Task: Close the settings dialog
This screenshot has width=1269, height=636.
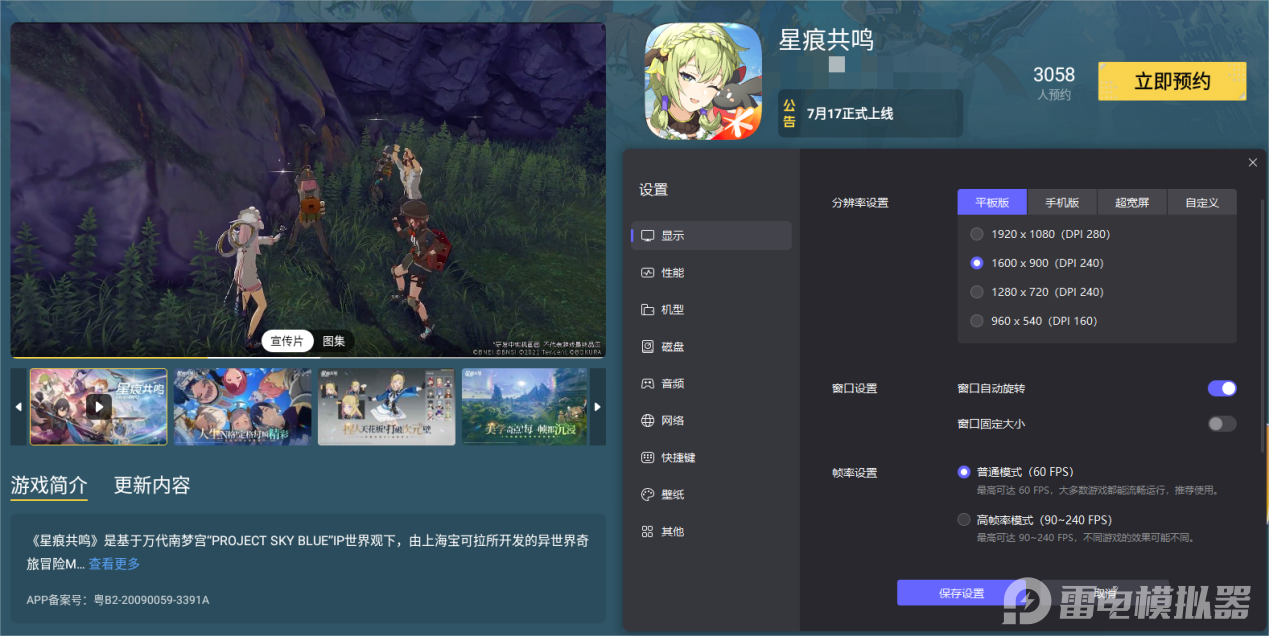Action: pyautogui.click(x=1253, y=162)
